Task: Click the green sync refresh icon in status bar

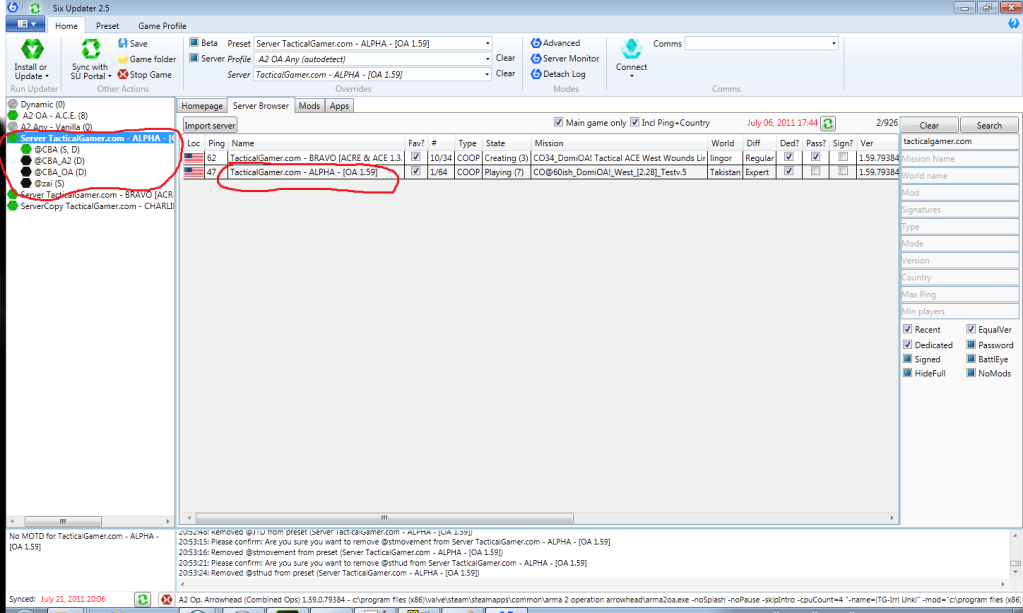Action: 142,599
